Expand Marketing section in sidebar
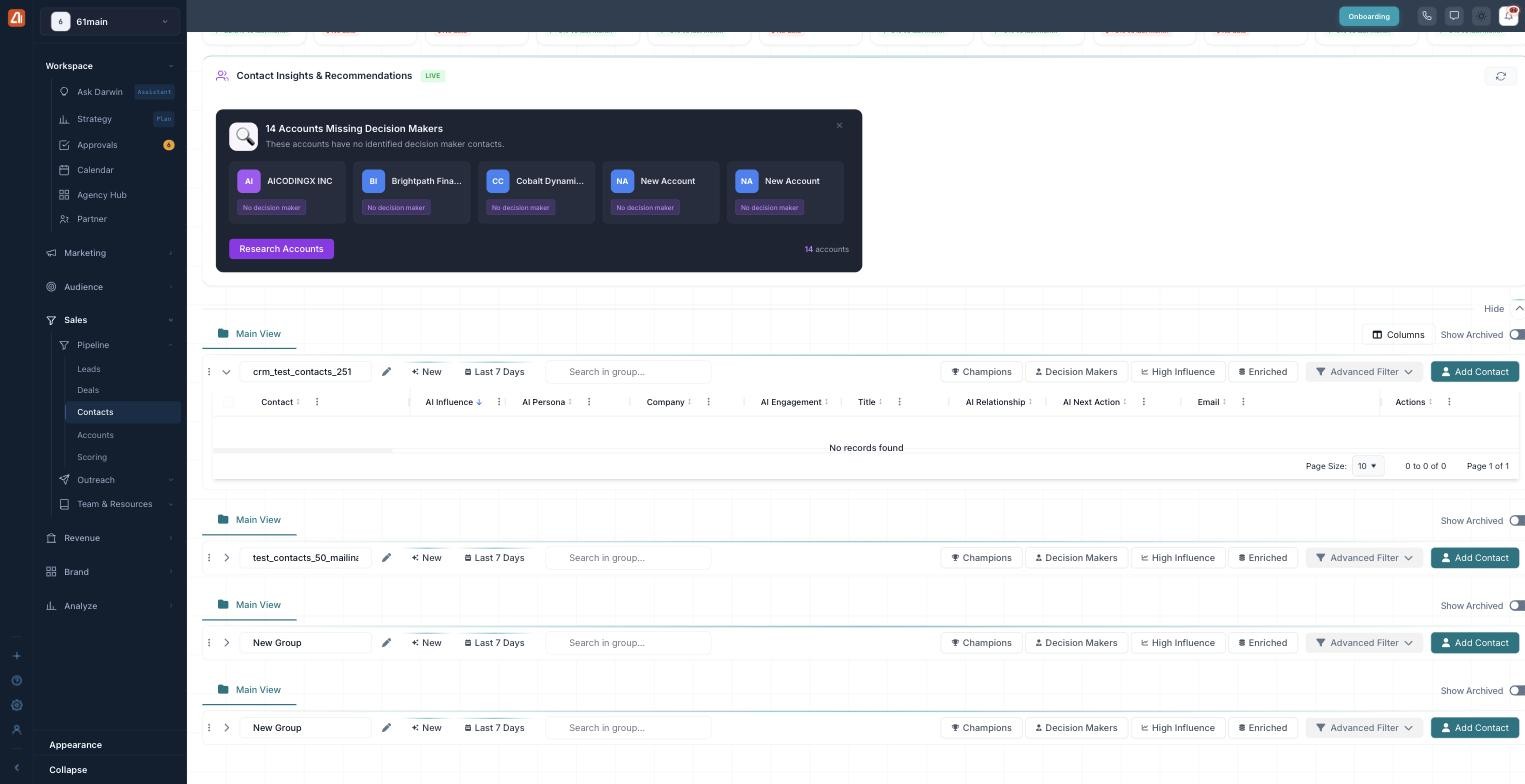 109,253
